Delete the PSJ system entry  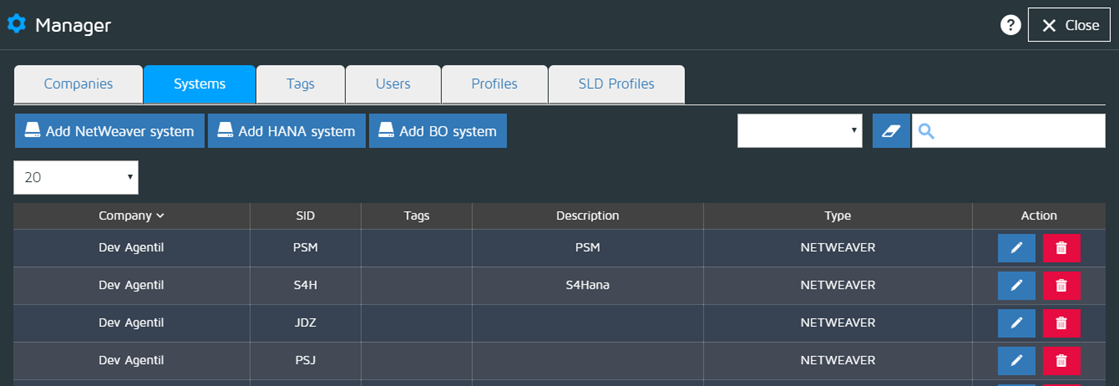[x=1061, y=361]
